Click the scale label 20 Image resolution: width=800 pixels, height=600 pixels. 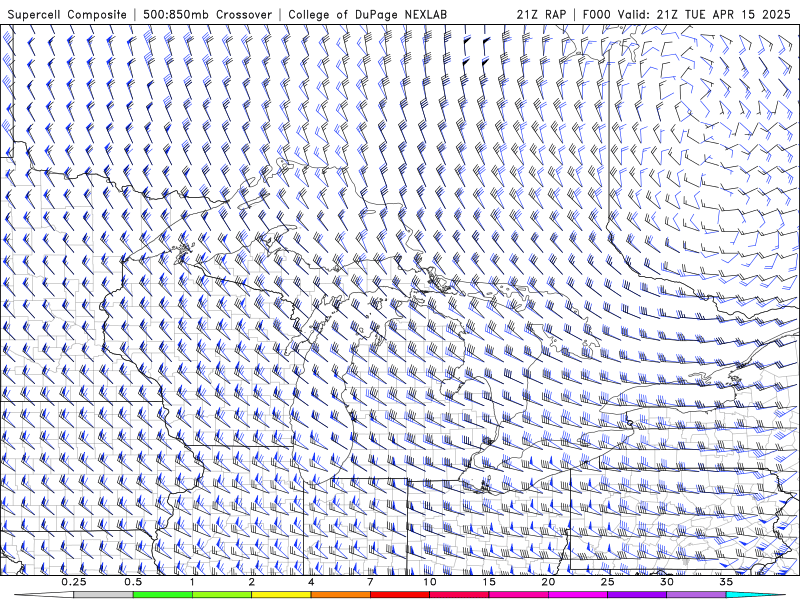click(x=548, y=582)
